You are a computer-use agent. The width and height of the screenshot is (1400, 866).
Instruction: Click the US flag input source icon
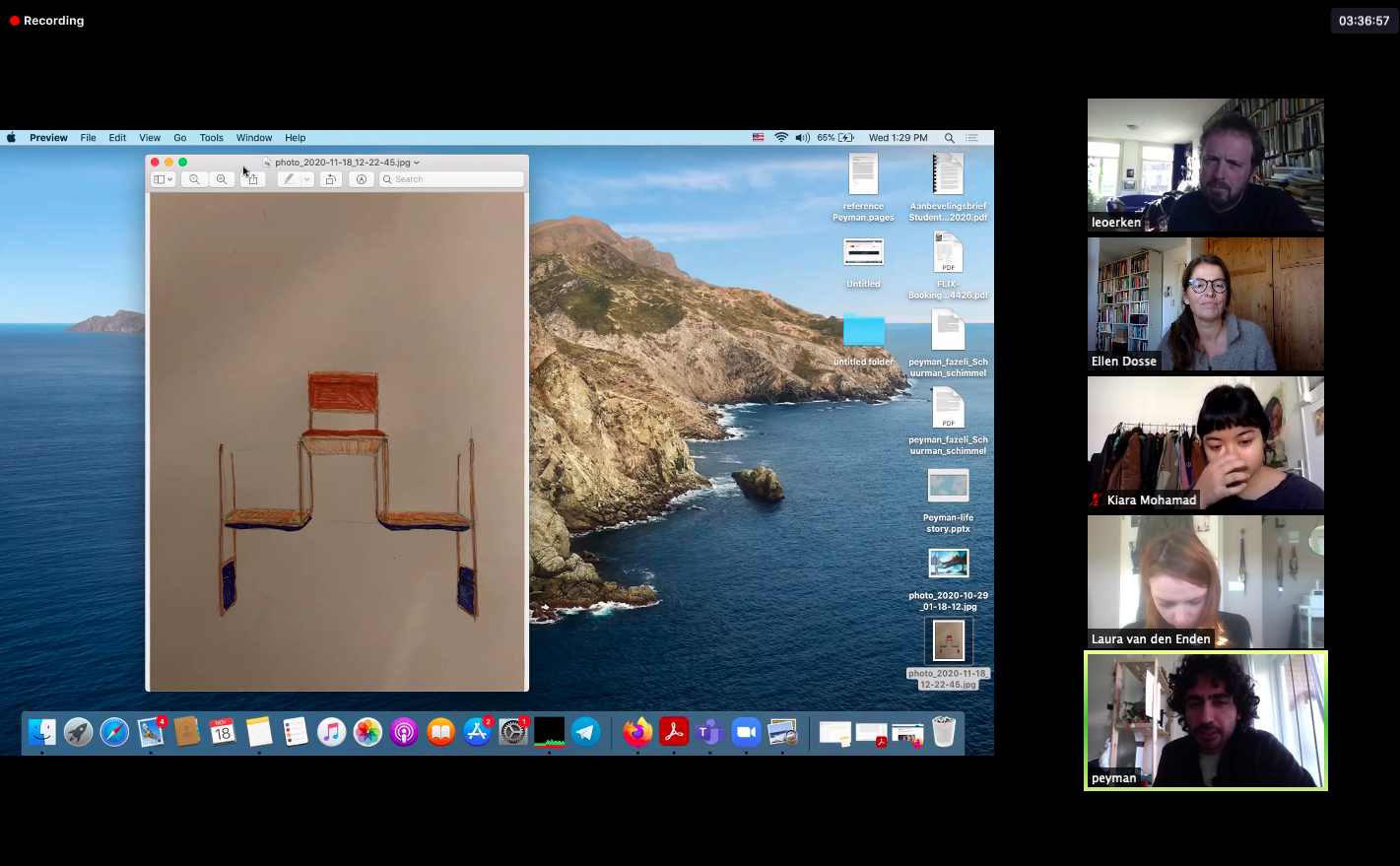click(x=759, y=138)
